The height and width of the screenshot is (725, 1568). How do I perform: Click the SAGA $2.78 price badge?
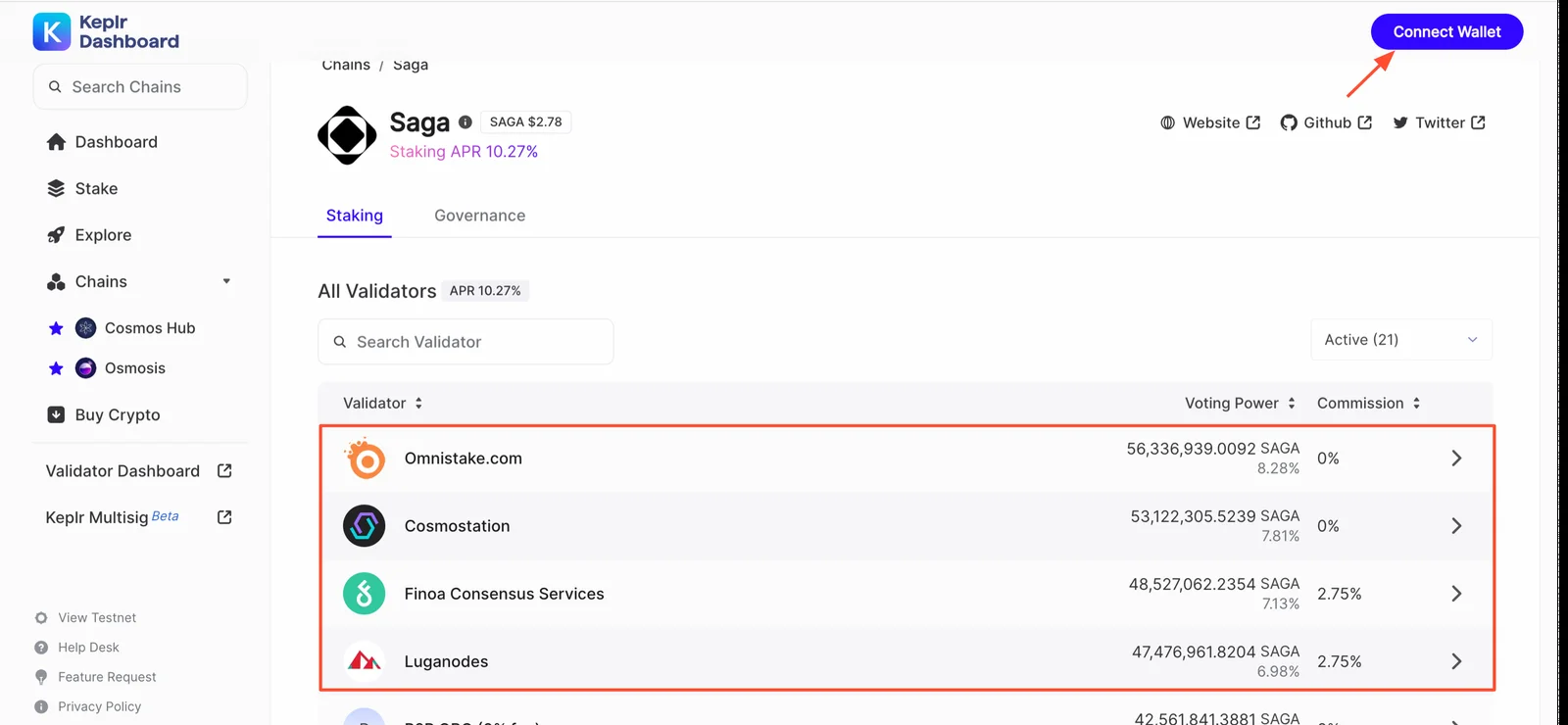pos(526,122)
